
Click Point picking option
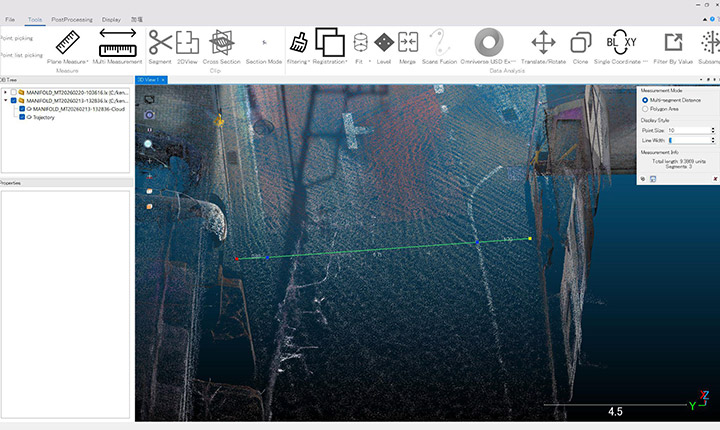tap(17, 38)
